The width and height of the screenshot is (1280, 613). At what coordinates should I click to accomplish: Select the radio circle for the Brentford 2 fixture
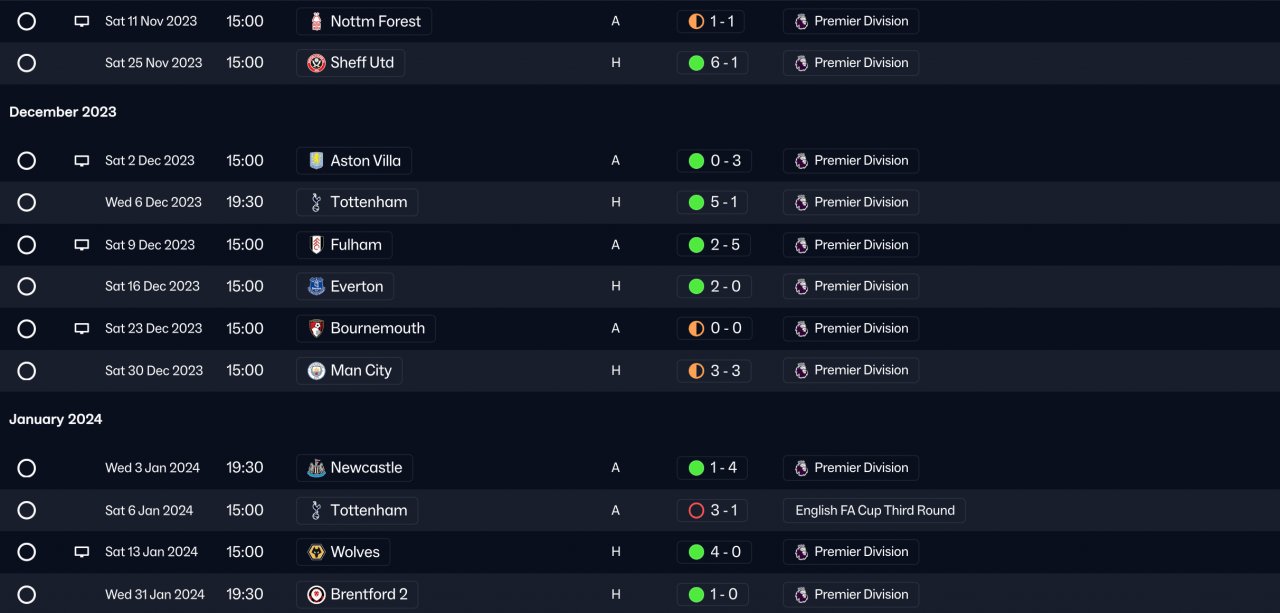point(27,595)
